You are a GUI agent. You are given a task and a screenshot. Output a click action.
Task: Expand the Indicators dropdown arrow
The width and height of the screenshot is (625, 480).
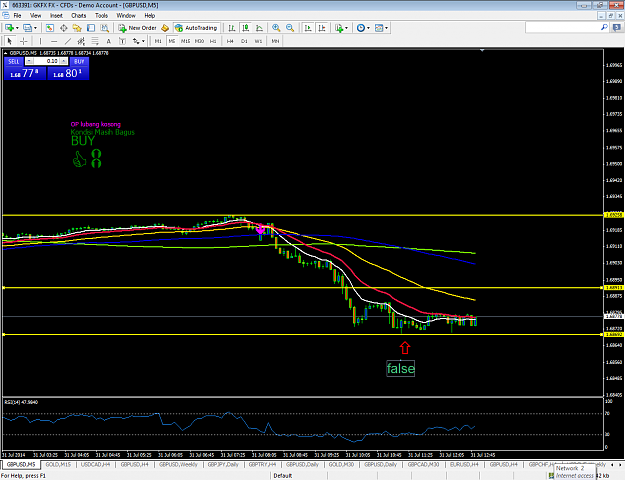(346, 28)
